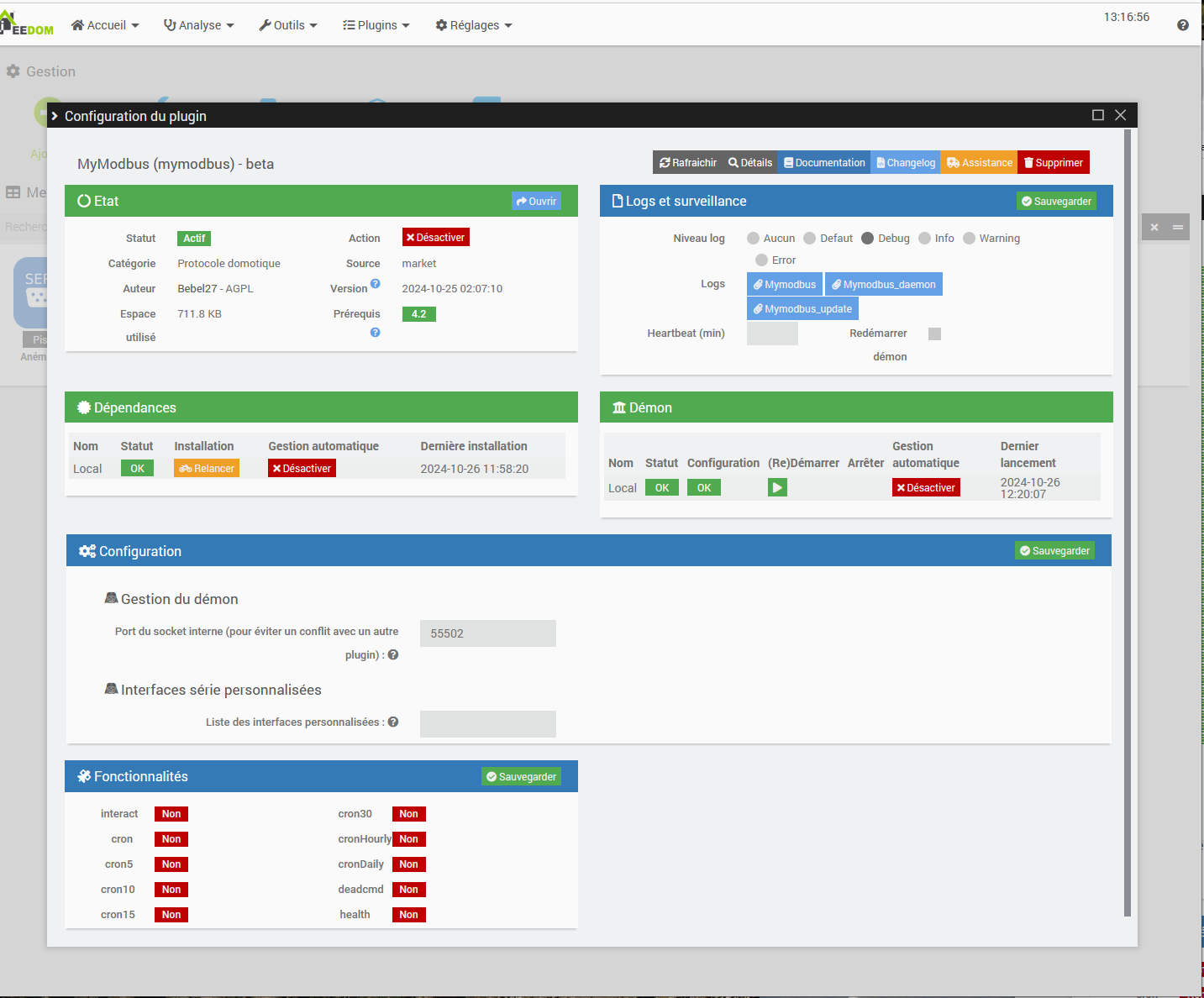Click the Rafraichir refresh button
Viewport: 1204px width, 998px height.
coord(688,163)
